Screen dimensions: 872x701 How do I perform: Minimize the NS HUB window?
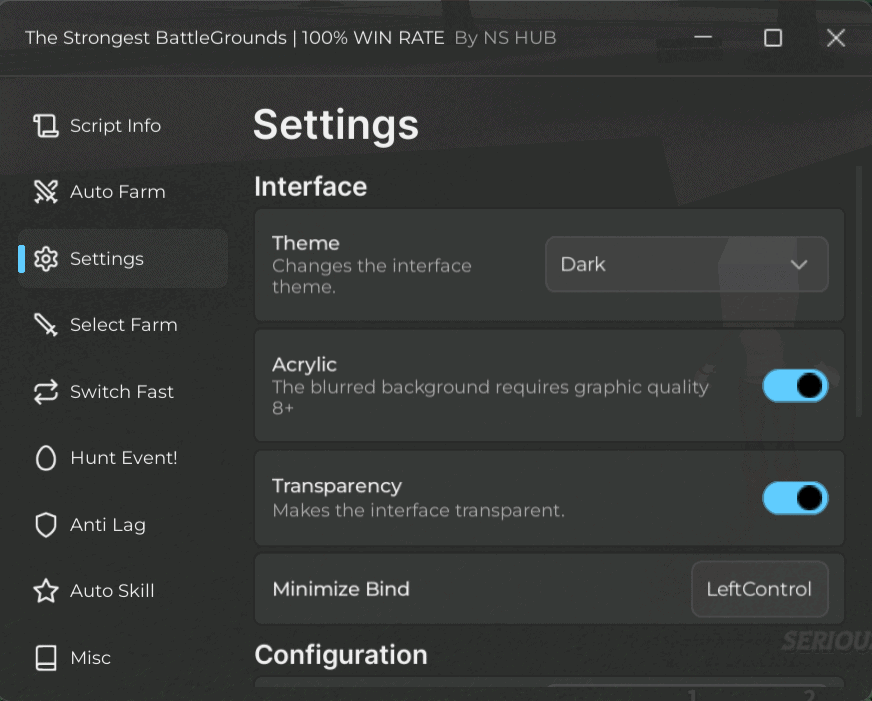pyautogui.click(x=703, y=38)
